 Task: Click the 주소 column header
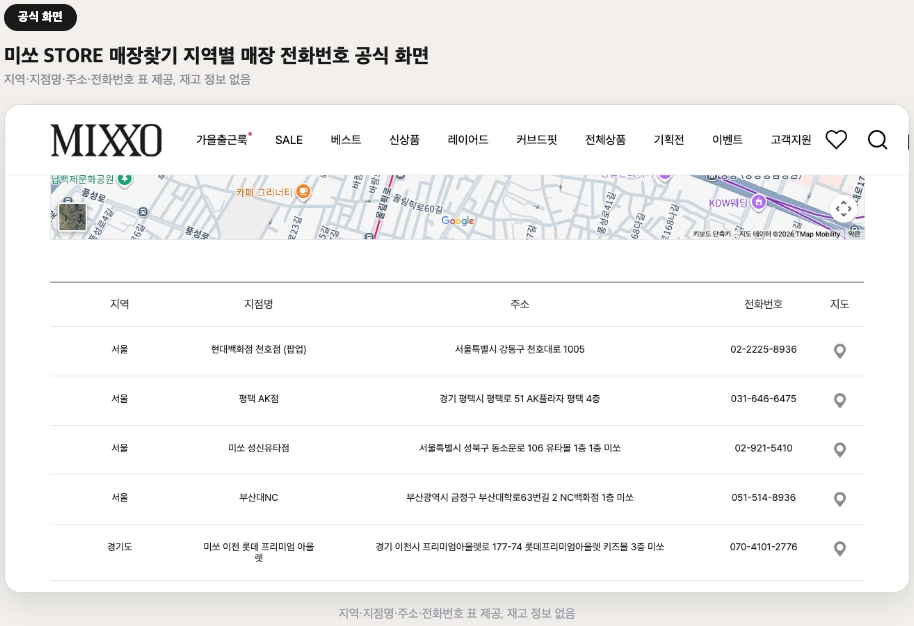coord(519,304)
